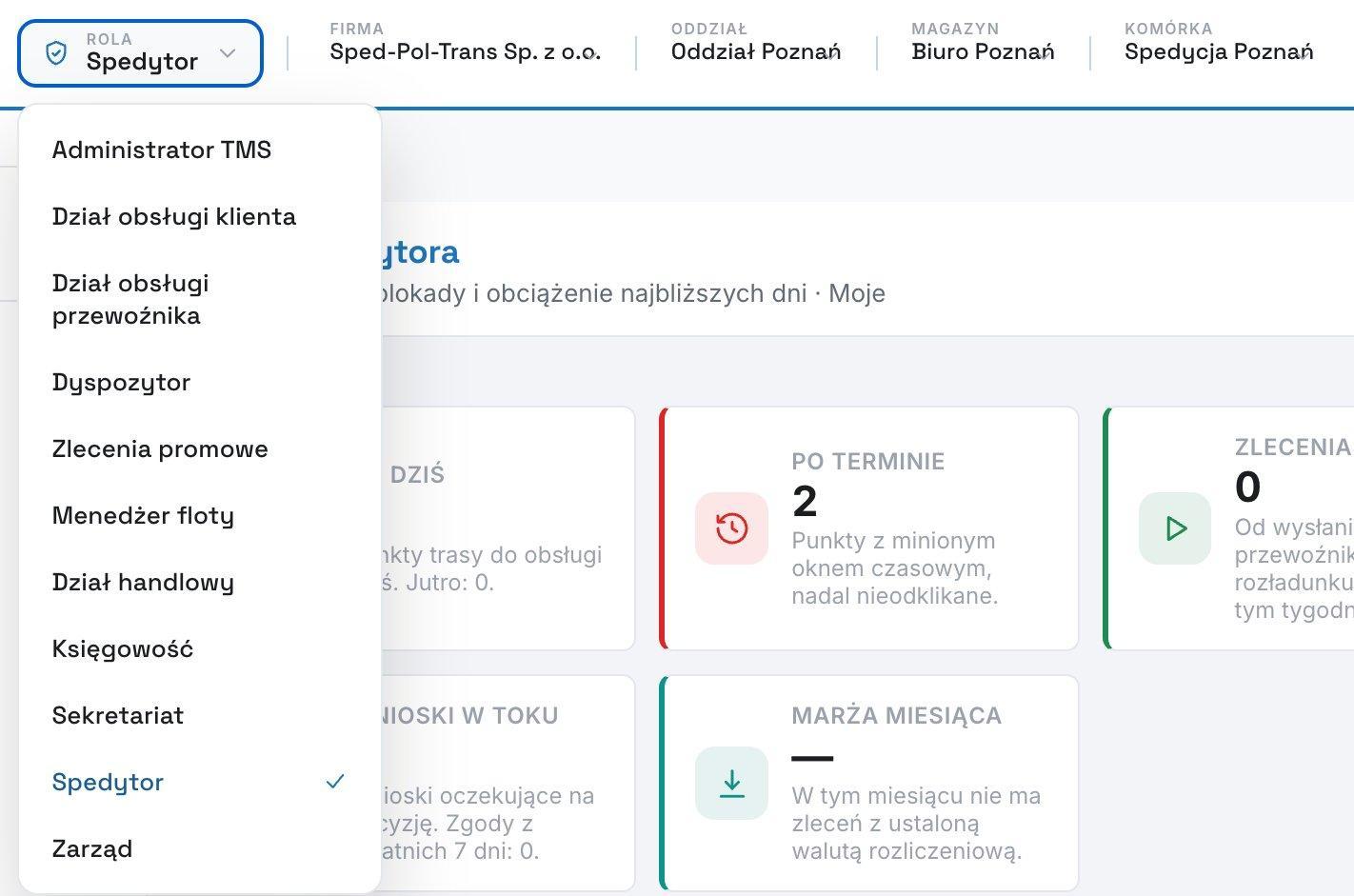
Task: Select the Administrator TMS role
Action: [x=199, y=149]
